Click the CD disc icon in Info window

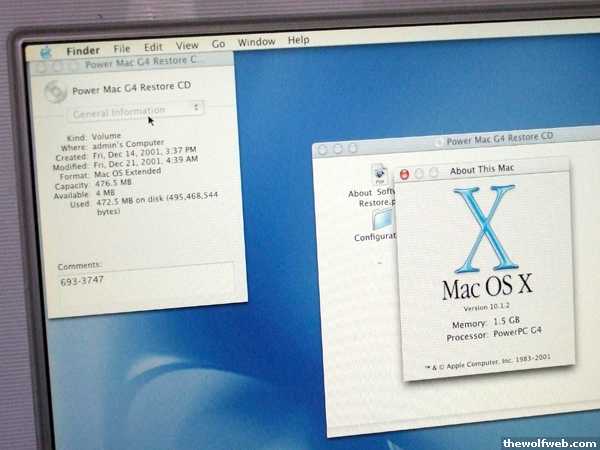tap(55, 90)
